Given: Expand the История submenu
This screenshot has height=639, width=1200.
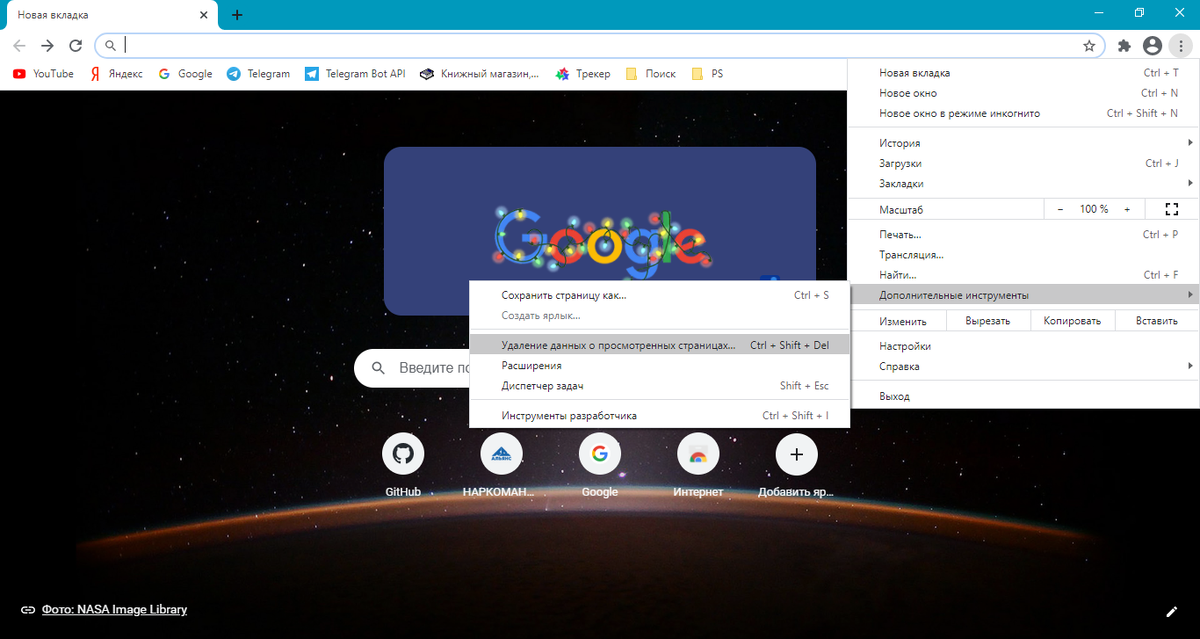Looking at the screenshot, I should [1023, 143].
